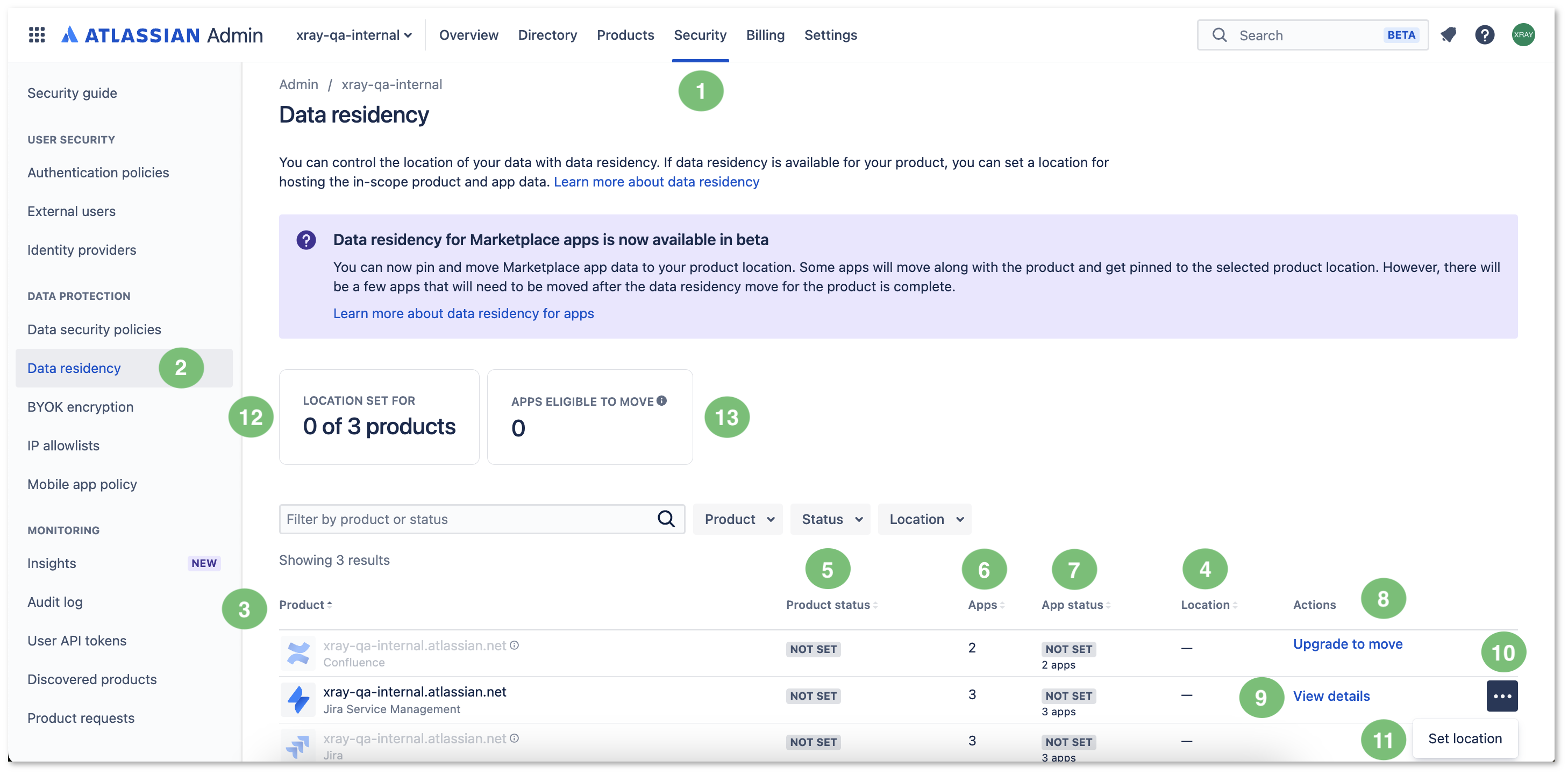The height and width of the screenshot is (775, 1568).
Task: Click the xray-qa-internal breadcrumb link
Action: coord(391,84)
